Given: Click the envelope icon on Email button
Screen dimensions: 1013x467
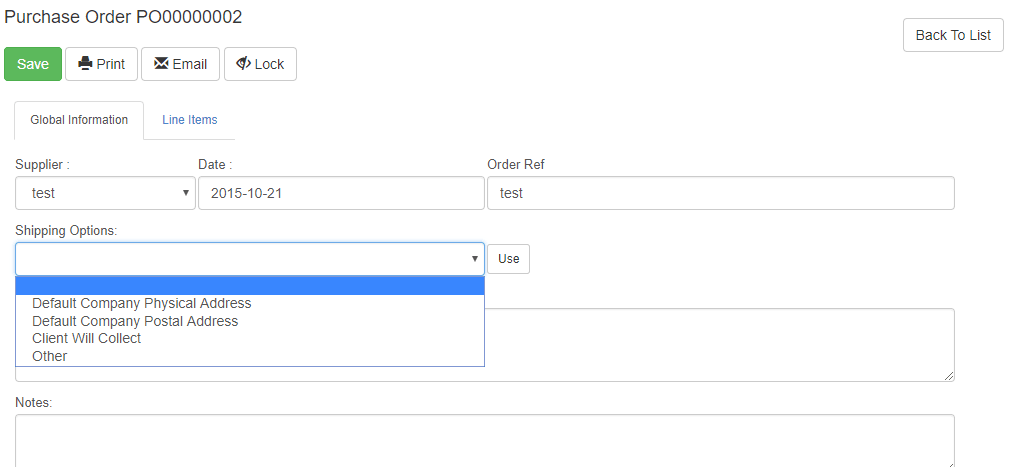Looking at the screenshot, I should [x=161, y=64].
